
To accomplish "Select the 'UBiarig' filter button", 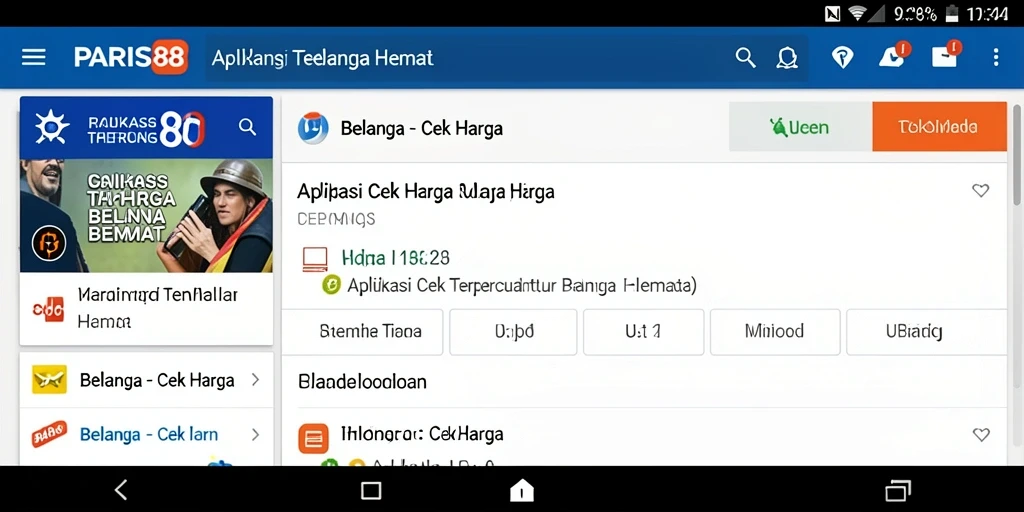I will click(x=926, y=332).
